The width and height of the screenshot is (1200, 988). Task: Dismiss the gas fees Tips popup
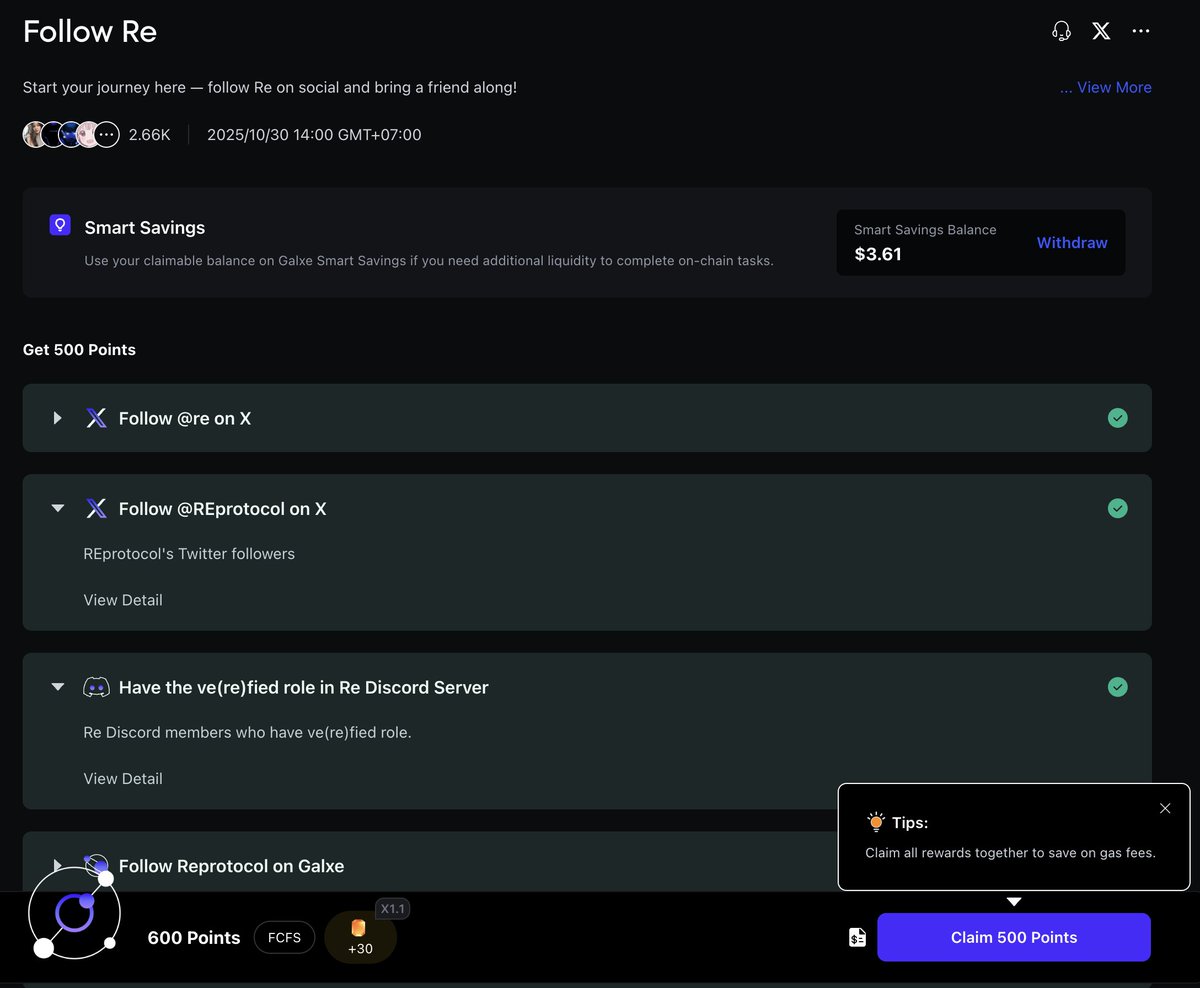click(x=1164, y=808)
